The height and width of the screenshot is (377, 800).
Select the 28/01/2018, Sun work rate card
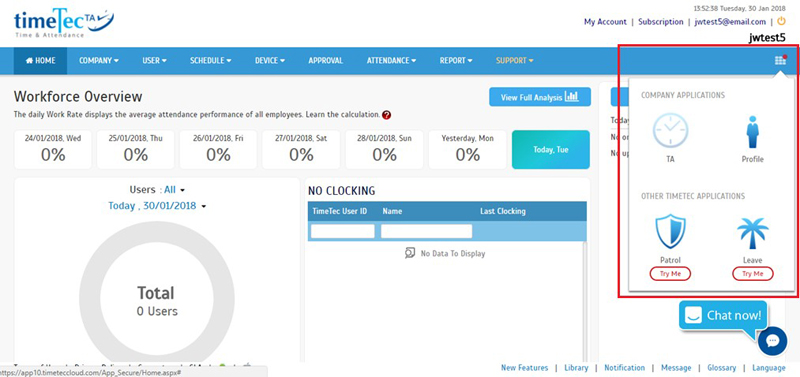[x=384, y=149]
